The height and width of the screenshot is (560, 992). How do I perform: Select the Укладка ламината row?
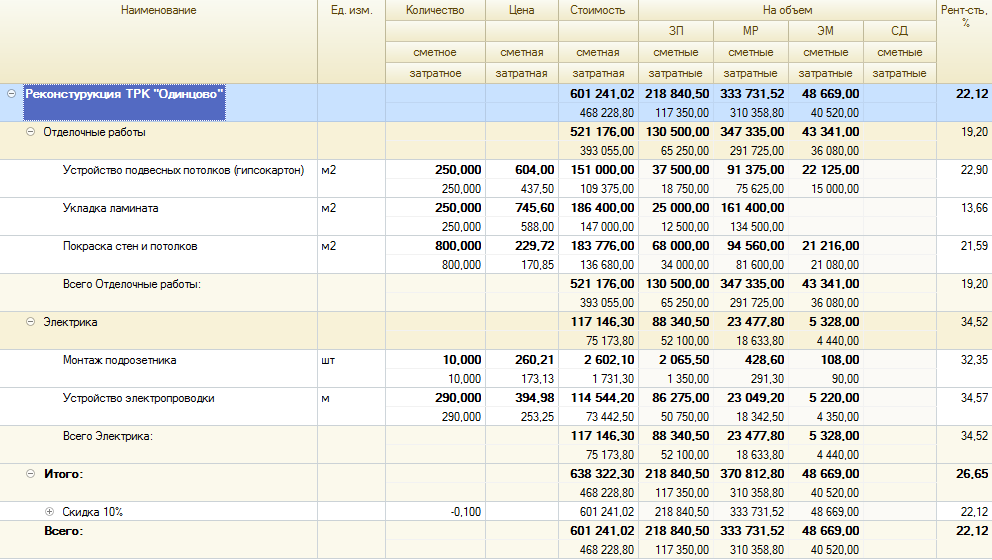(x=110, y=208)
